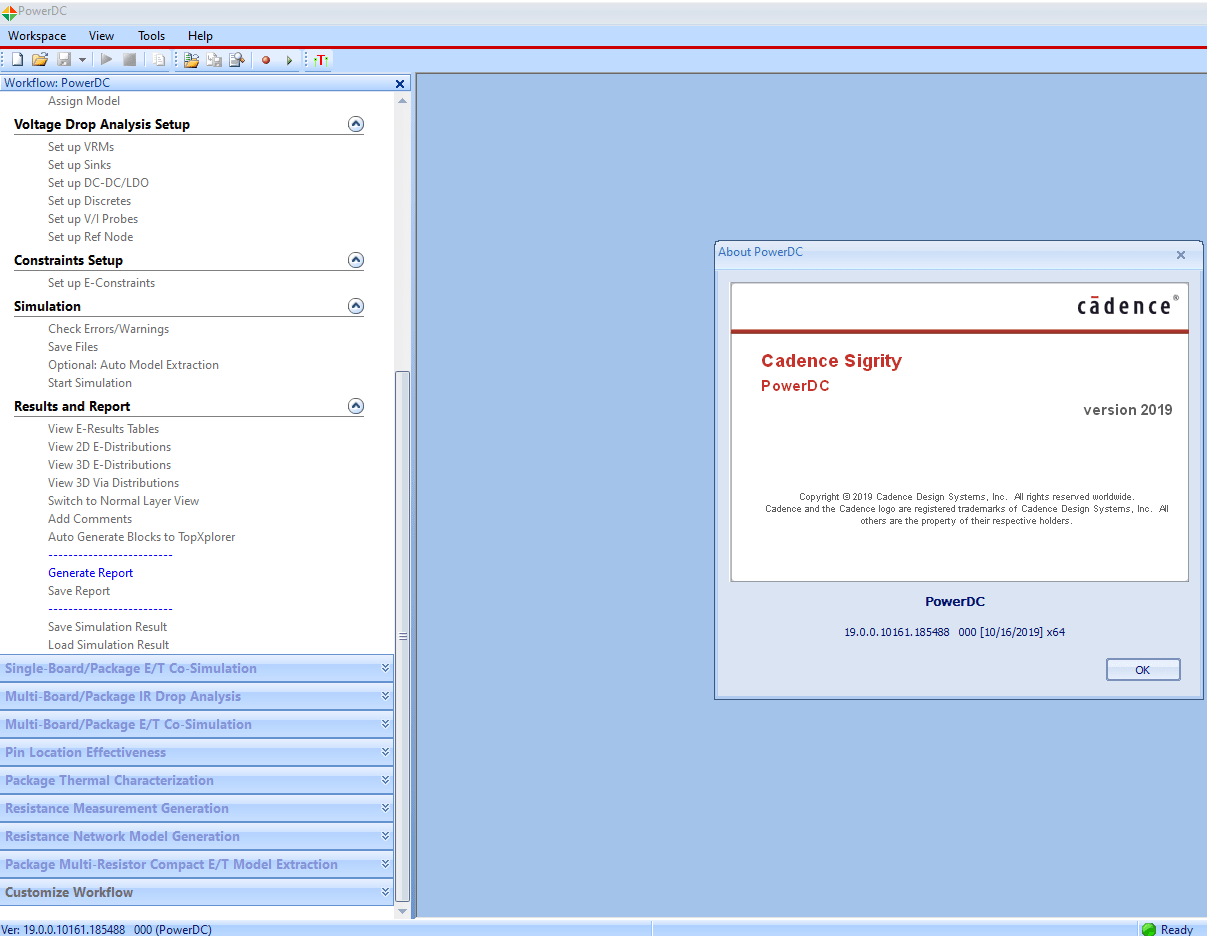Click Set up V/I Probes
Screen dimensions: 1207x936
pyautogui.click(x=93, y=219)
